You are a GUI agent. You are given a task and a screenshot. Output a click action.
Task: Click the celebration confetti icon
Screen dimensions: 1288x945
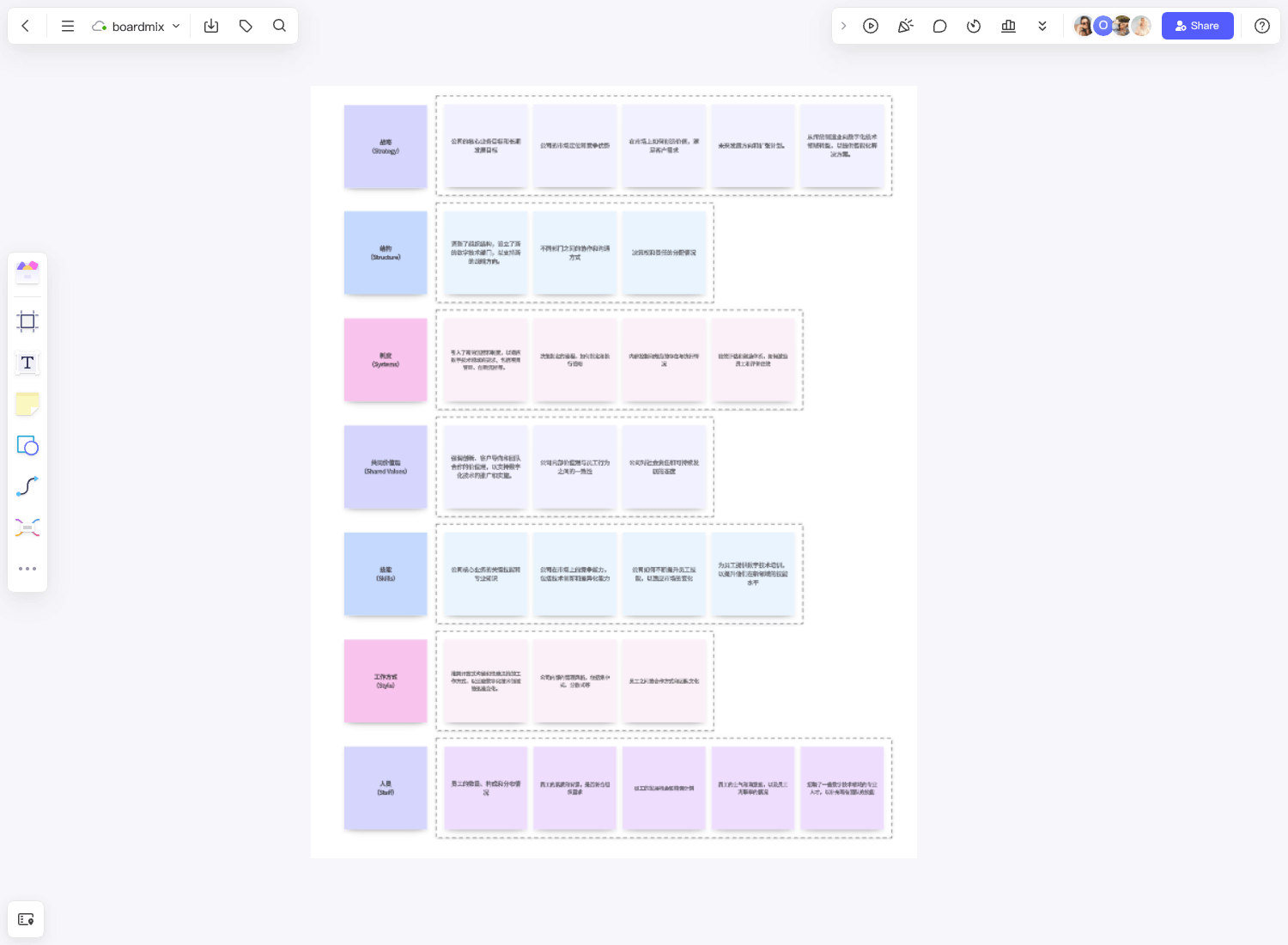905,26
